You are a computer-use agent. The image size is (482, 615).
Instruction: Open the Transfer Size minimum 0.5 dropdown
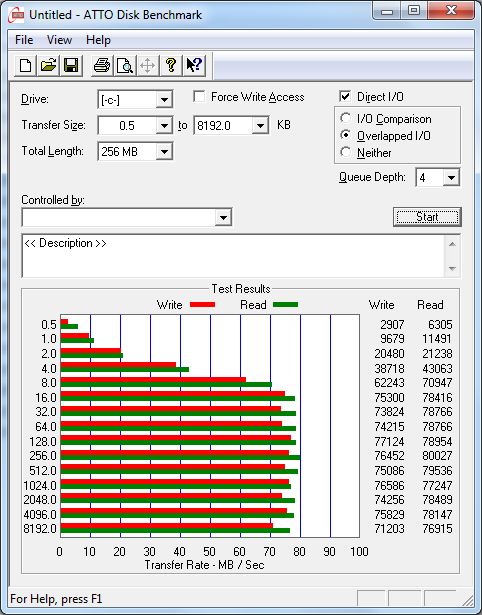[164, 126]
